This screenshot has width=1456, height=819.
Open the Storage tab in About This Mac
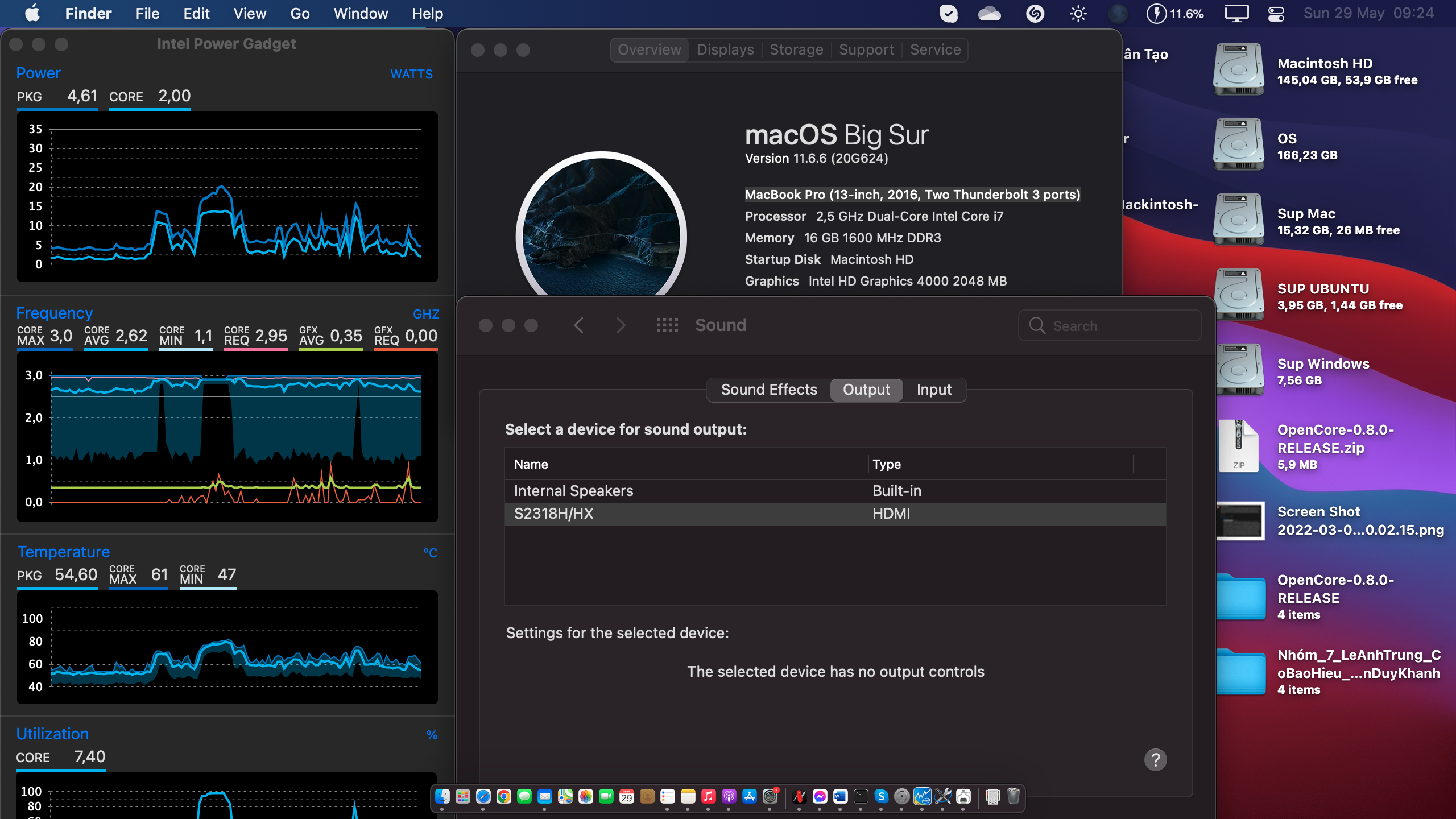796,50
